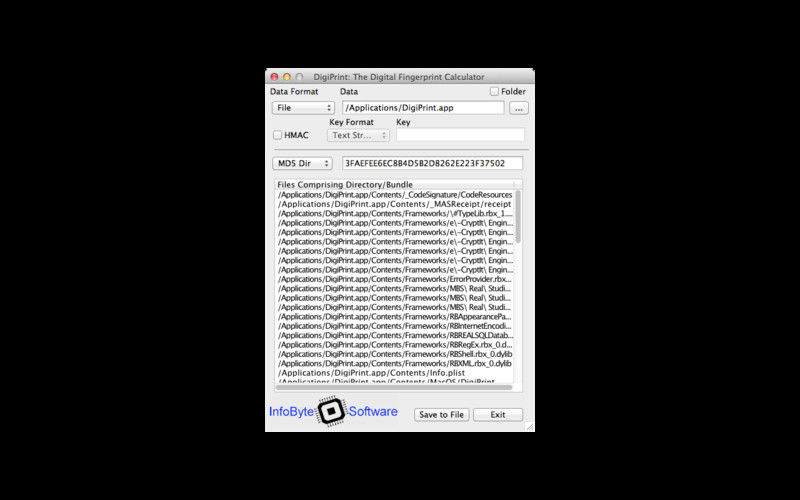Click the Files Comprising Directory/Bundle column header

coord(395,185)
